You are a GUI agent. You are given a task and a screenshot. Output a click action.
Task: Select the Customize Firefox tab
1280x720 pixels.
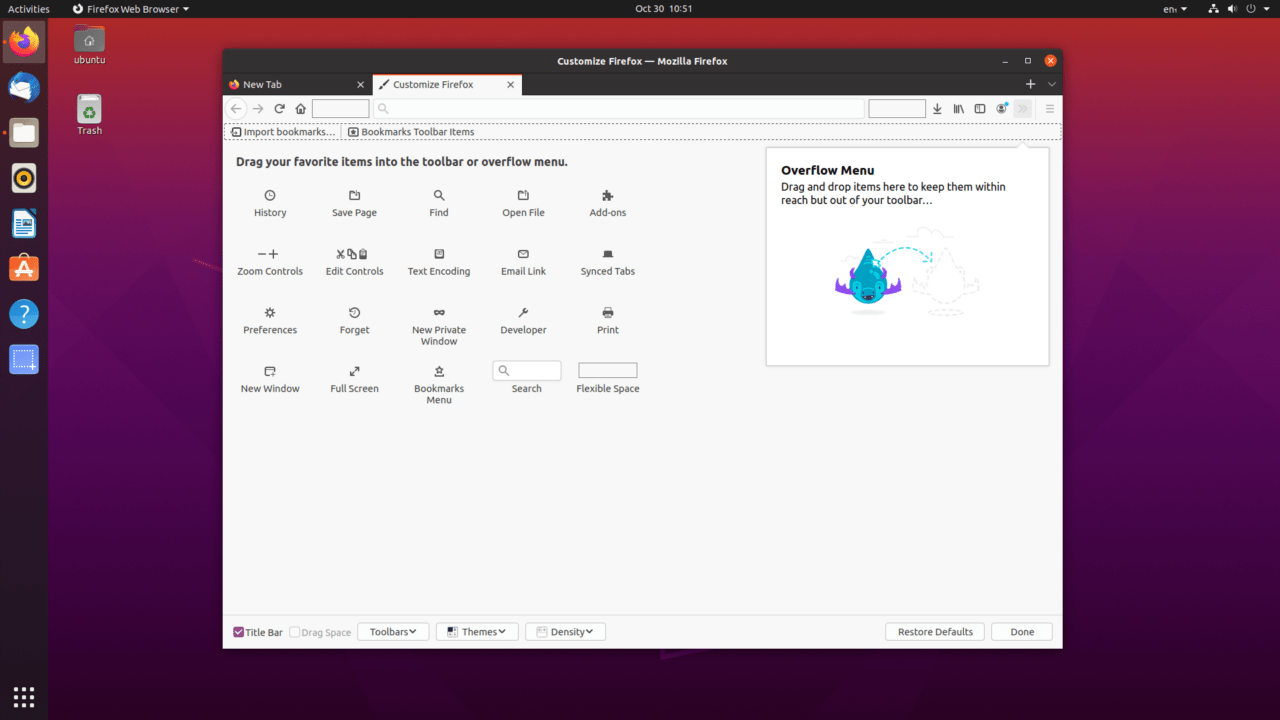coord(447,85)
